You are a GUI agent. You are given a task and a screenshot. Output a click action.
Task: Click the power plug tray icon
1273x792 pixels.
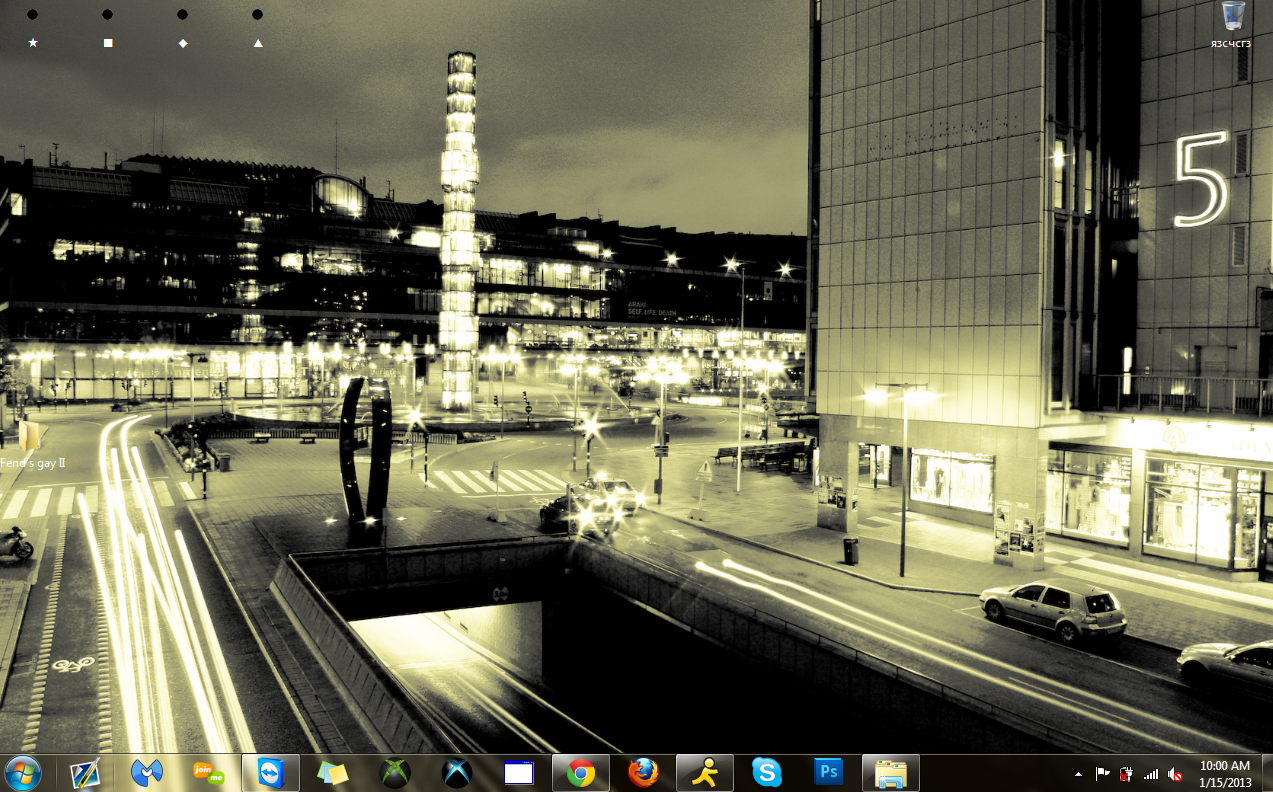(1127, 774)
